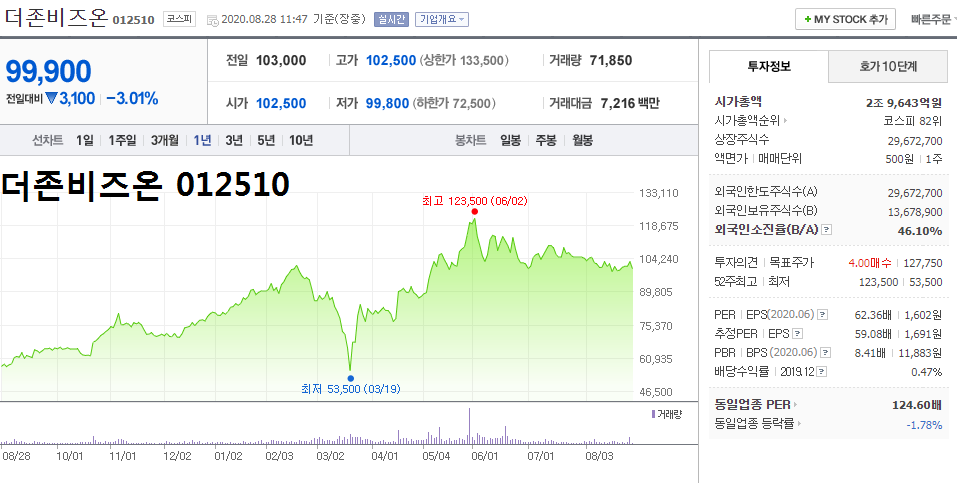Click the help icon next to PER EPS(2020.06)
Viewport: 957px width, 483px height.
(822, 315)
